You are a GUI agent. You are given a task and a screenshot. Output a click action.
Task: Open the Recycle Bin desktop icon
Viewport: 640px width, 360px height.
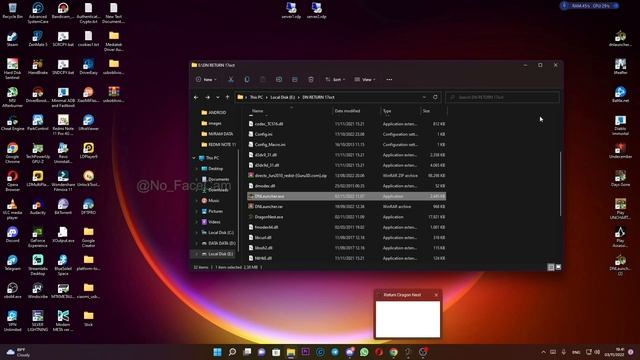(12, 11)
